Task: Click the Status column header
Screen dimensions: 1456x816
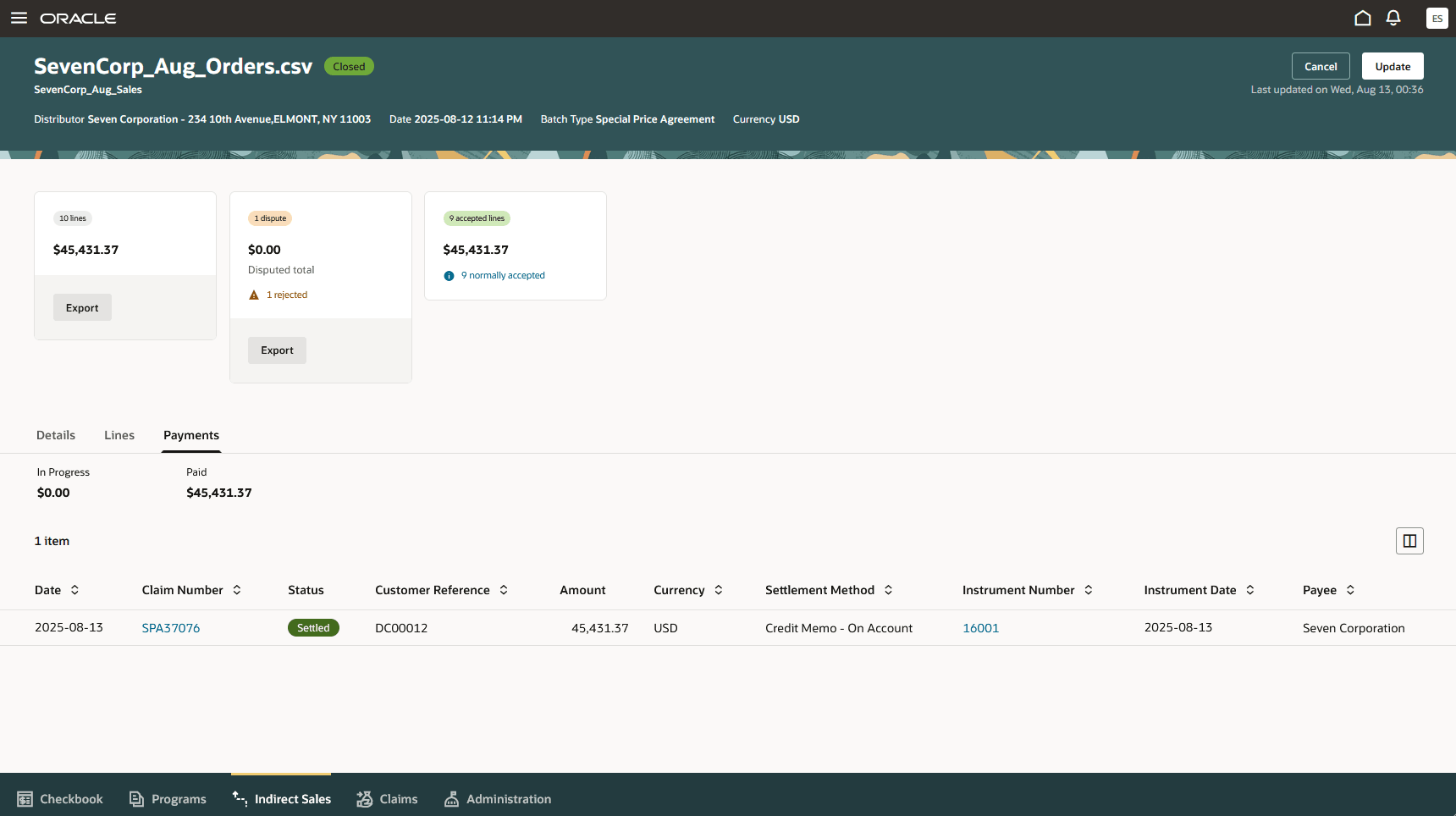Action: click(x=306, y=590)
